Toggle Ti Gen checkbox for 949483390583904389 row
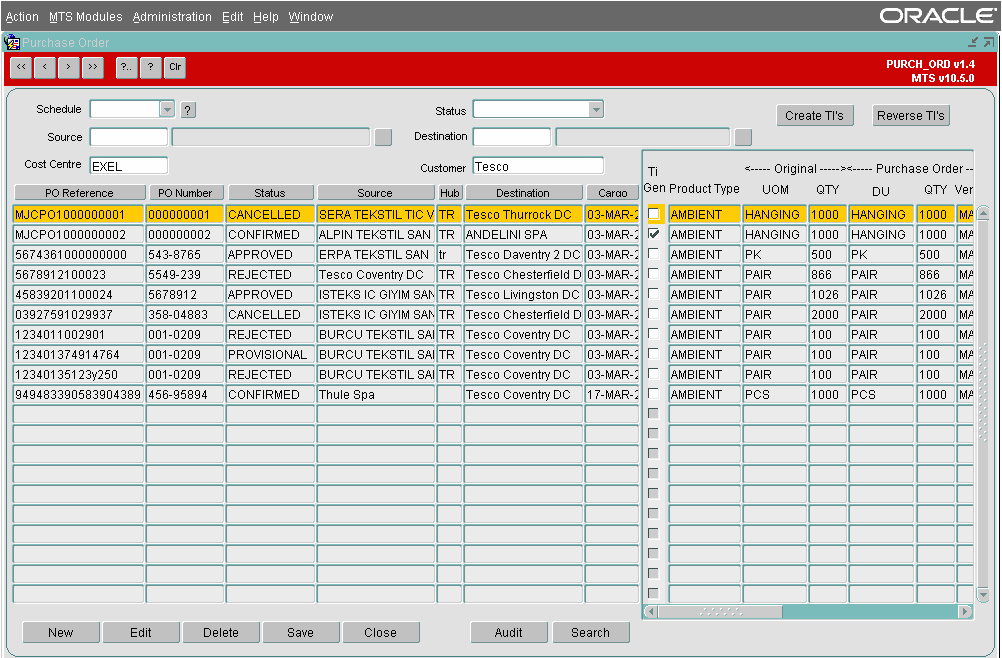The height and width of the screenshot is (658, 1002). click(x=654, y=394)
